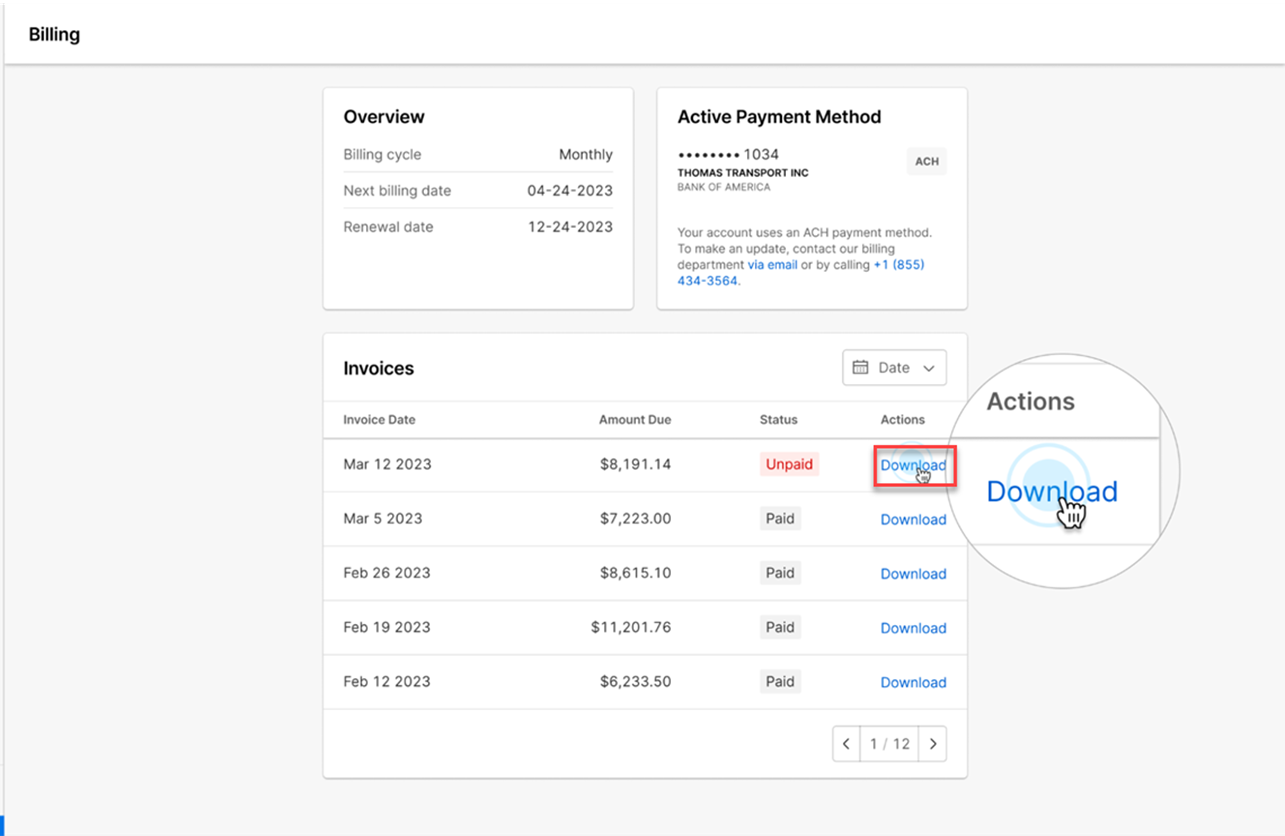
Task: Click the Paid badge for Mar 5 2023
Action: click(x=780, y=518)
